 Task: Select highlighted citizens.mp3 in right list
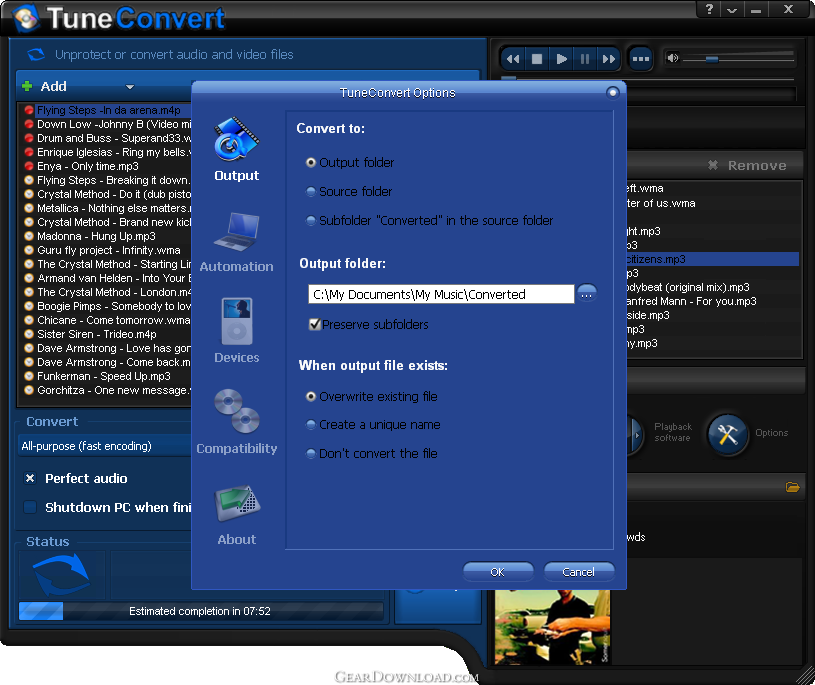[713, 259]
